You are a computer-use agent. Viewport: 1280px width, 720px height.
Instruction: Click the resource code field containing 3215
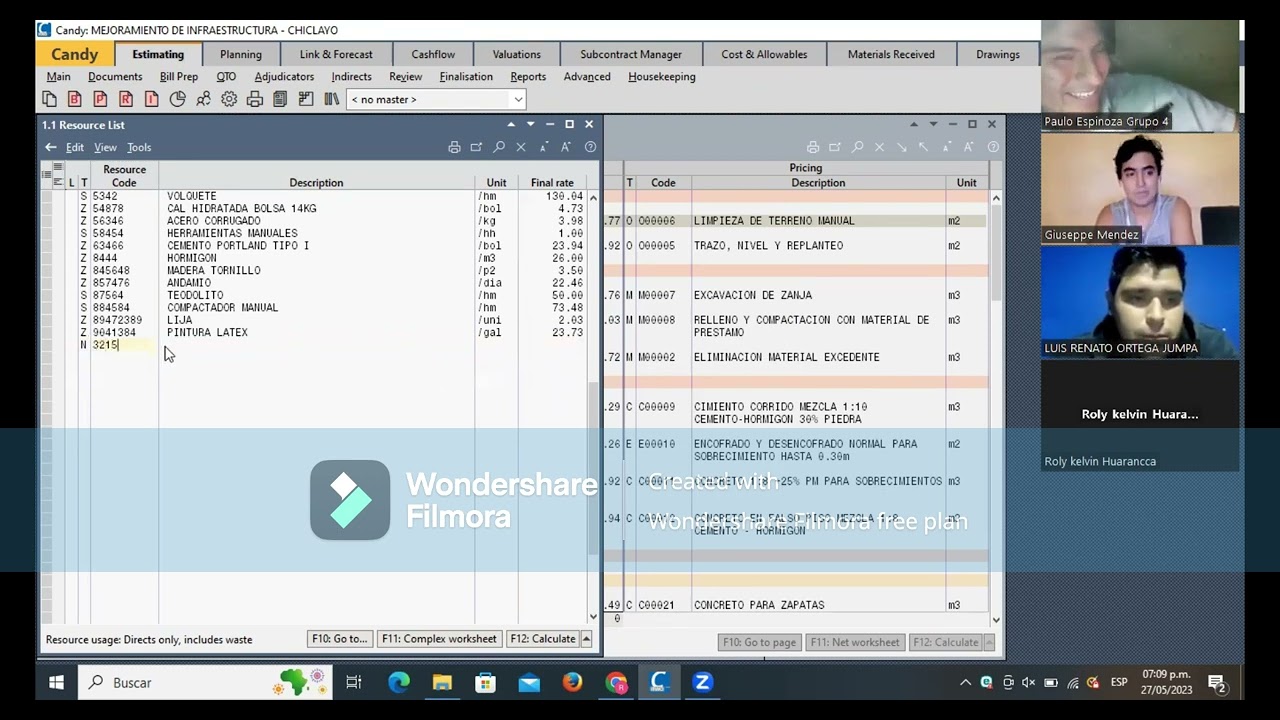[123, 345]
